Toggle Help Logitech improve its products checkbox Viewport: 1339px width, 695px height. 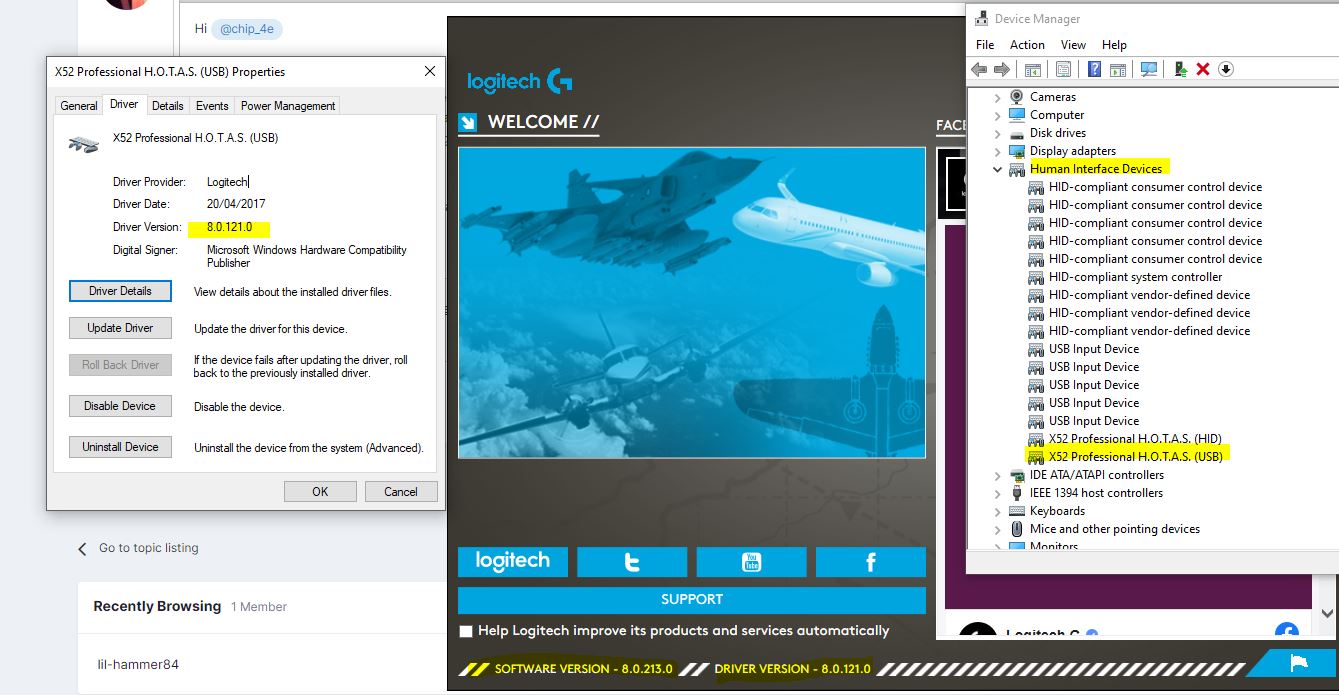[465, 631]
